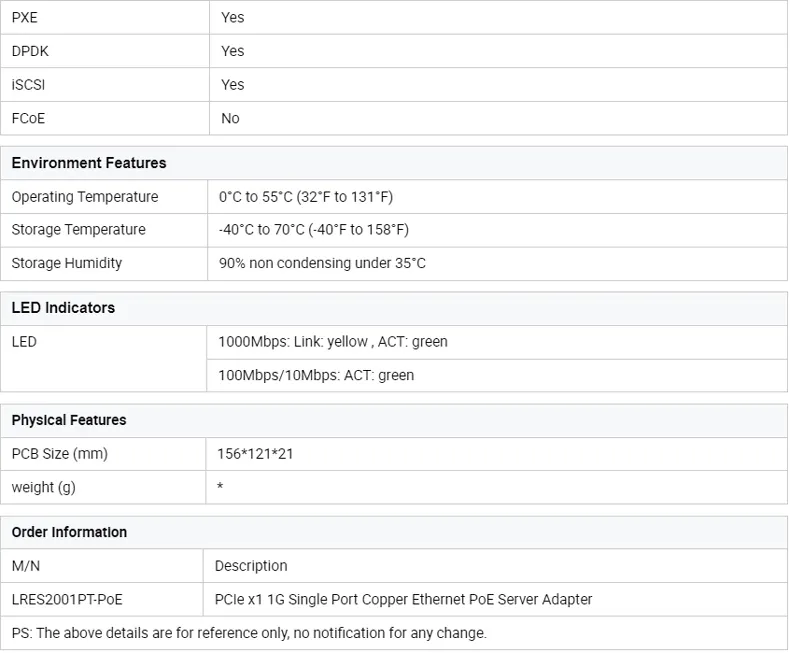Click the iSCSI row label
Screen dimensions: 790x653
tap(28, 85)
